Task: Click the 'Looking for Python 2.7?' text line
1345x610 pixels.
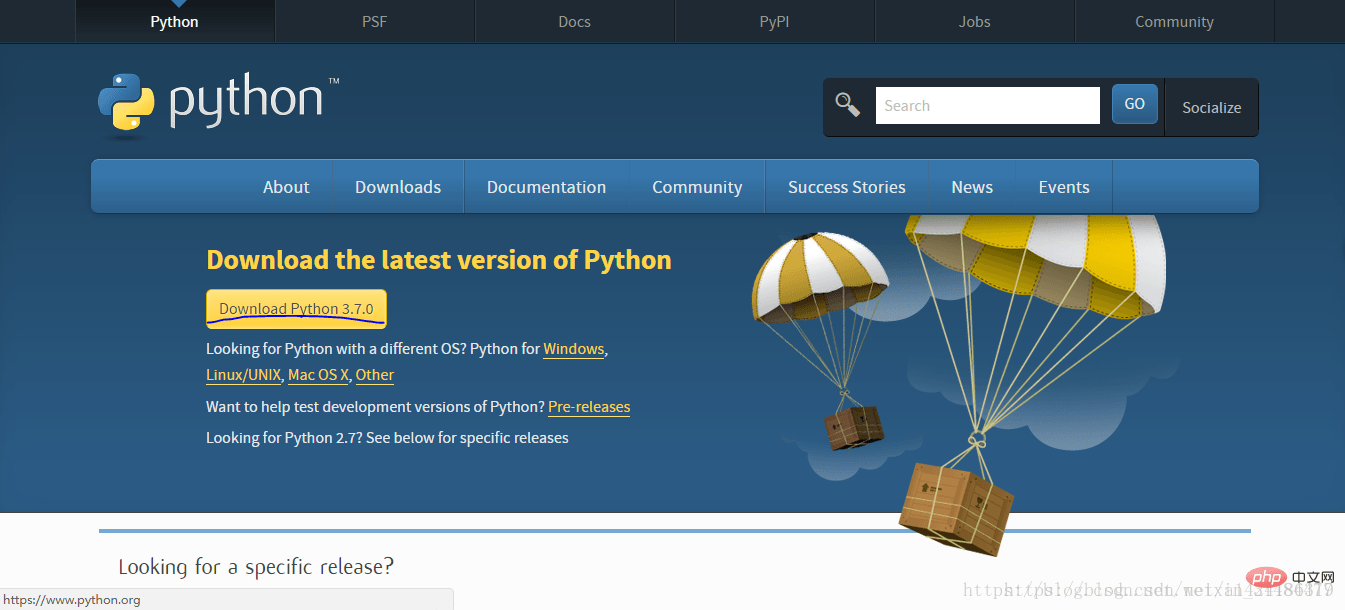Action: pos(387,438)
